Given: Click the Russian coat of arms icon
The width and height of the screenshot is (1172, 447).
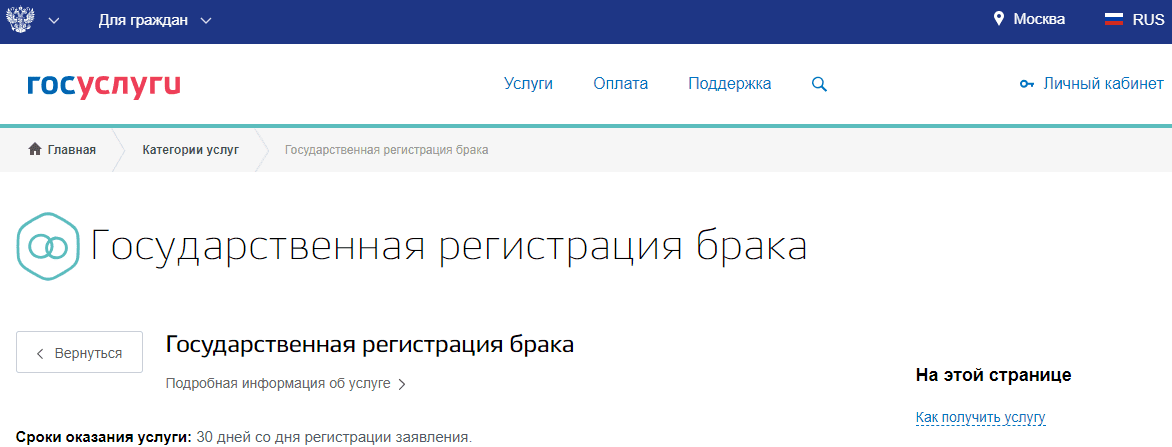Looking at the screenshot, I should click(21, 20).
